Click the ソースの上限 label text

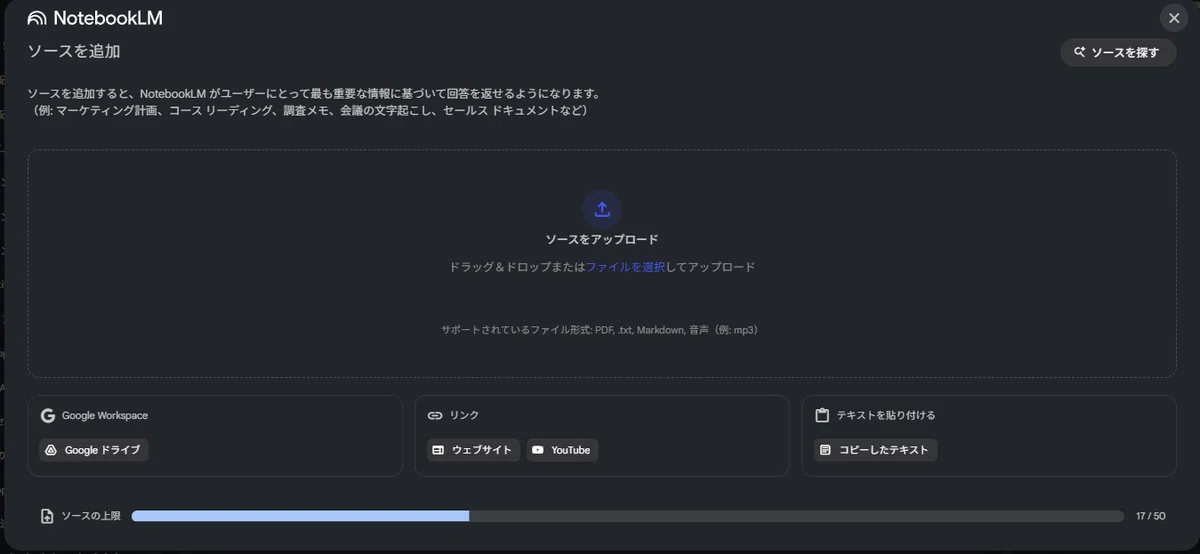[91, 516]
